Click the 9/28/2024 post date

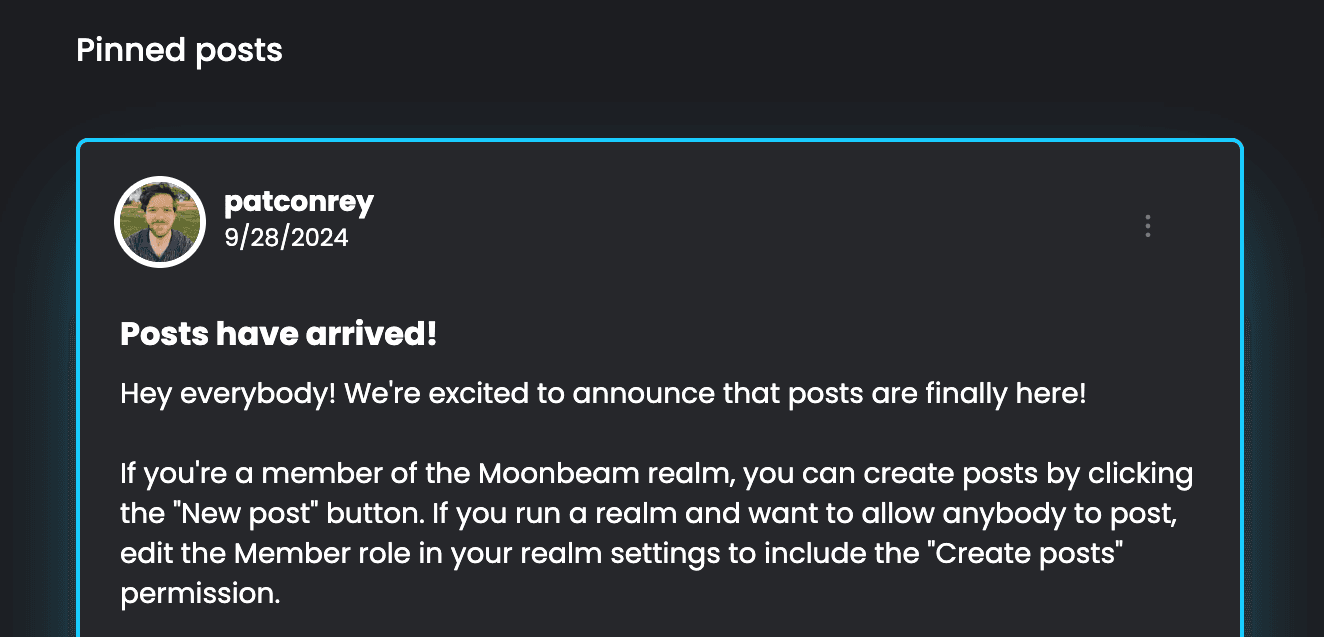coord(286,238)
